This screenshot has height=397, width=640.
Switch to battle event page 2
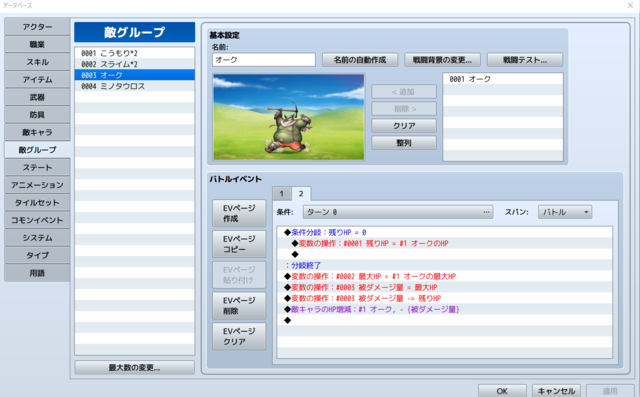coord(301,193)
